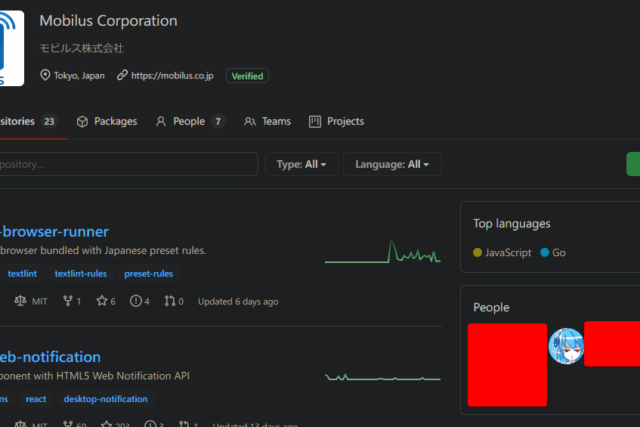This screenshot has width=640, height=427.
Task: Select the desktop-notification topic tag
Action: tap(106, 399)
